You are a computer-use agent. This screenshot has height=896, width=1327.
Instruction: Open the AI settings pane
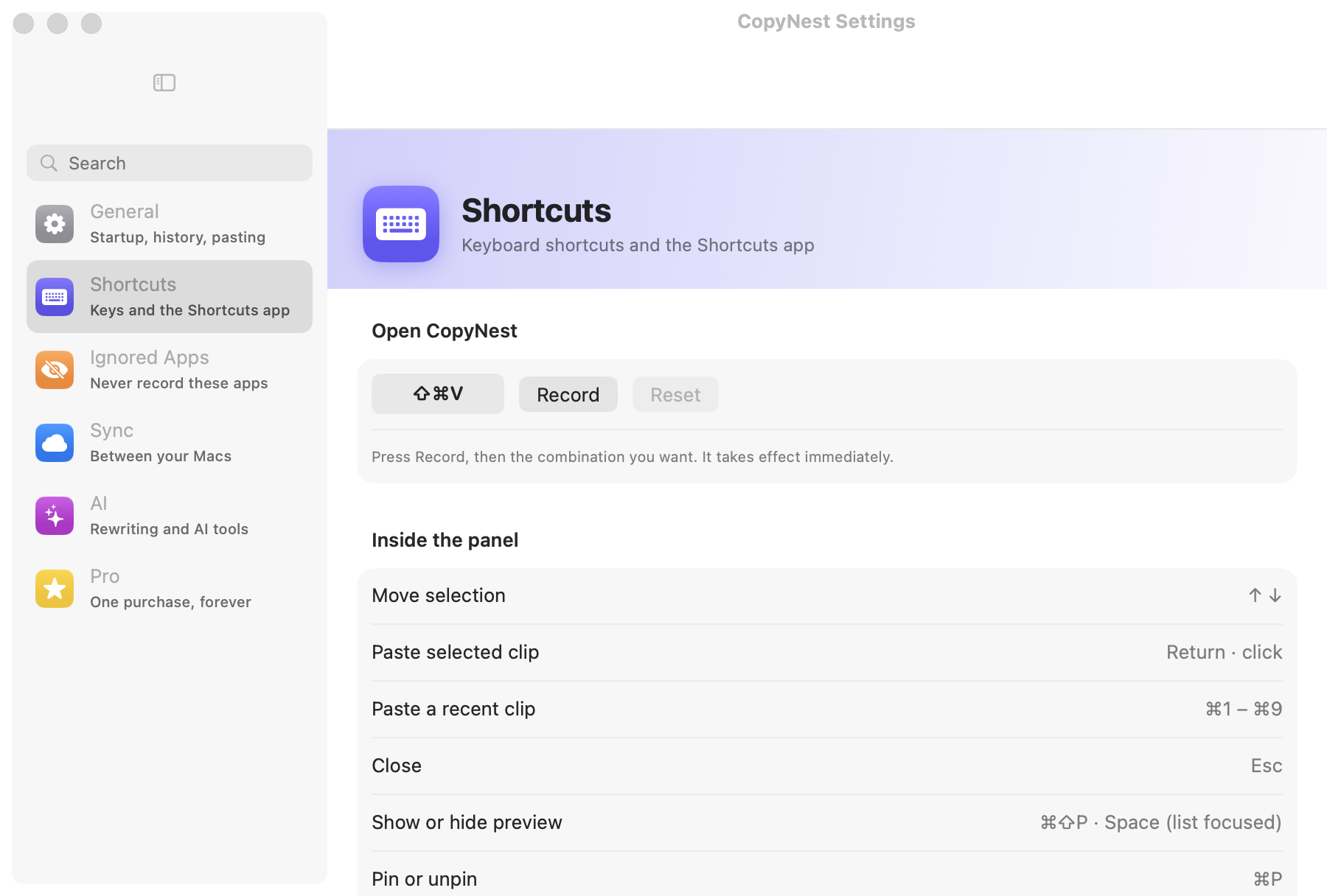170,516
